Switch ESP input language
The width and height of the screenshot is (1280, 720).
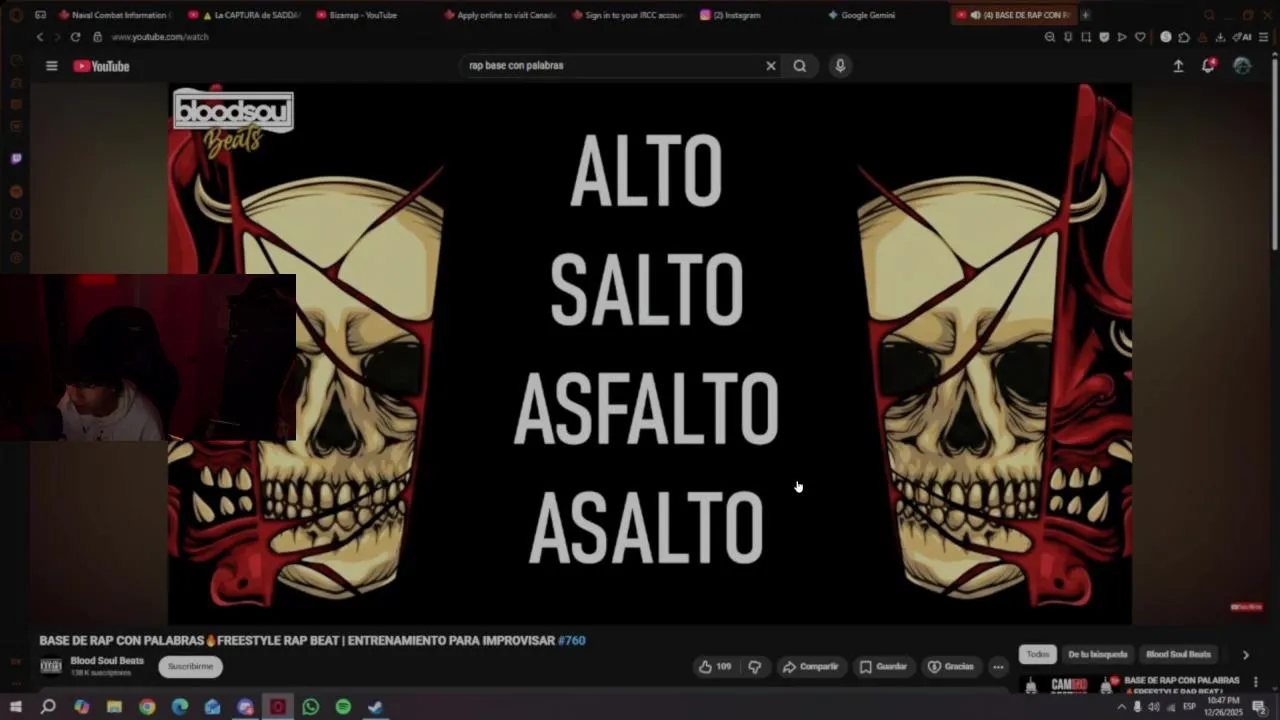click(1190, 707)
